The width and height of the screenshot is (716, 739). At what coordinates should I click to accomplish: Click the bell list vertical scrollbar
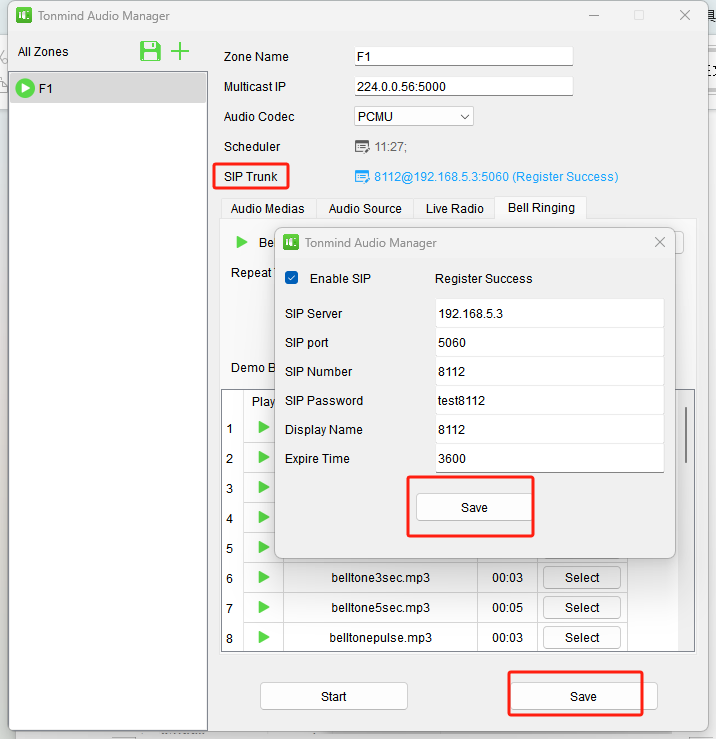[686, 435]
